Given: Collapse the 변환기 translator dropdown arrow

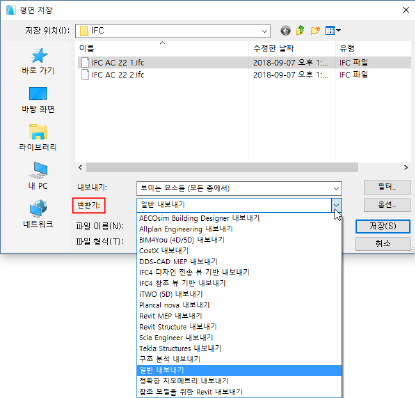Looking at the screenshot, I should click(x=337, y=205).
